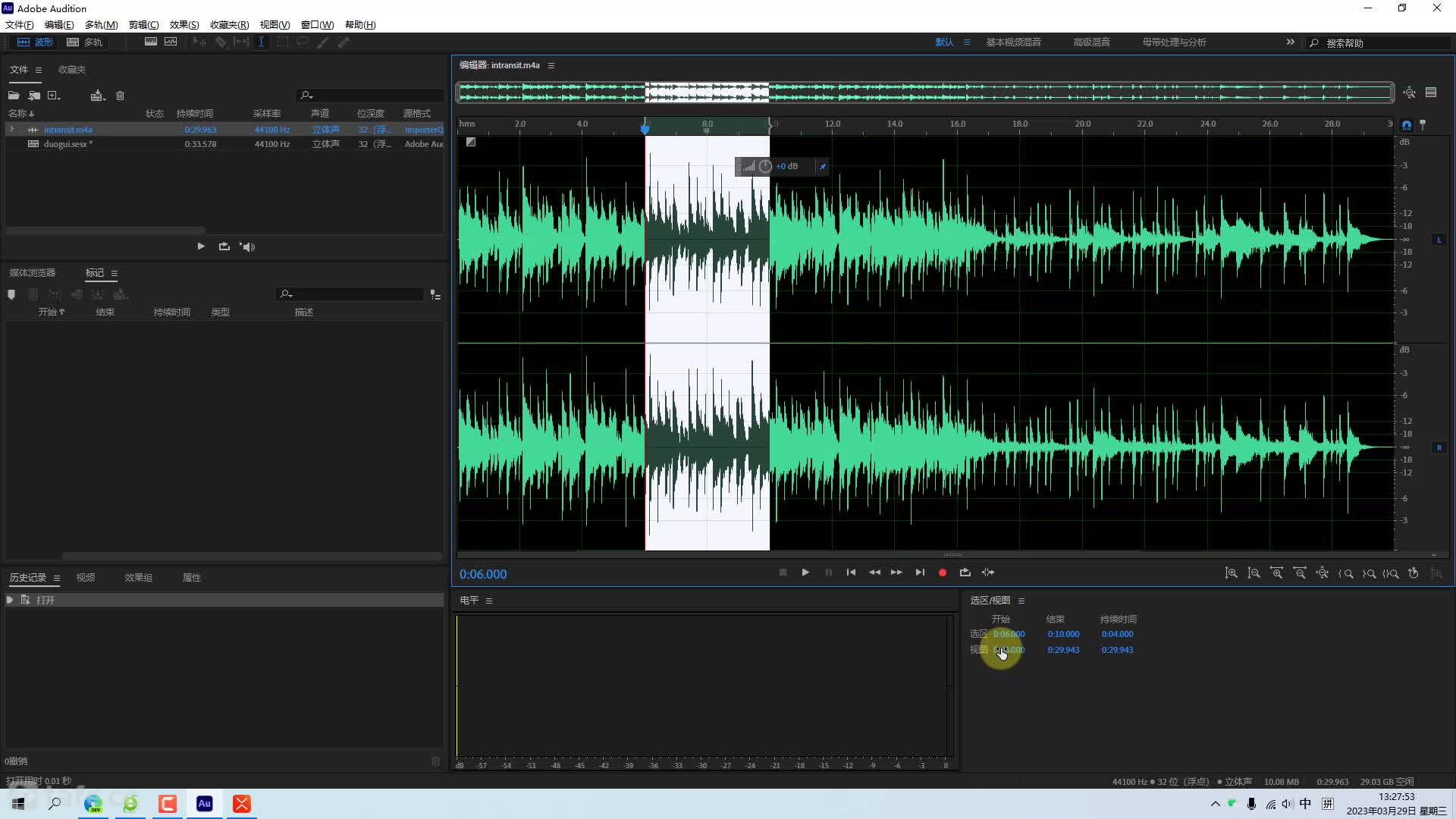Open Editor panel menu
The width and height of the screenshot is (1456, 819).
551,65
